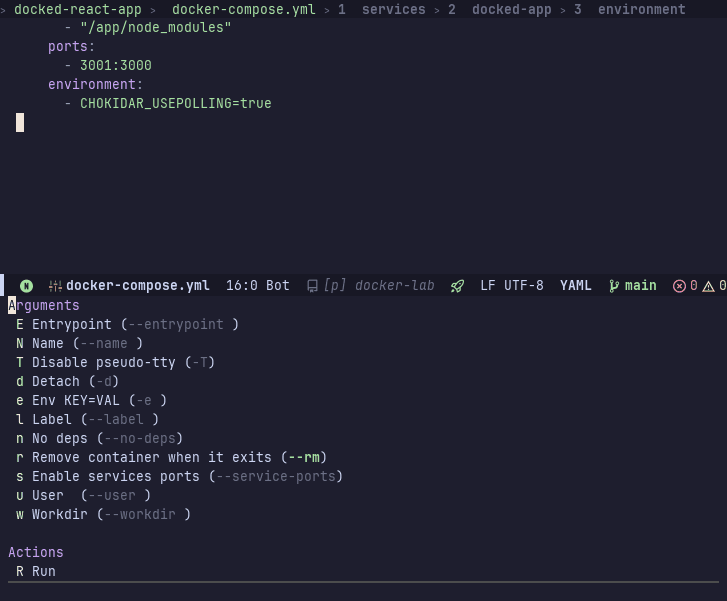This screenshot has height=601, width=727.
Task: Expand the Arguments section heading
Action: tap(44, 305)
